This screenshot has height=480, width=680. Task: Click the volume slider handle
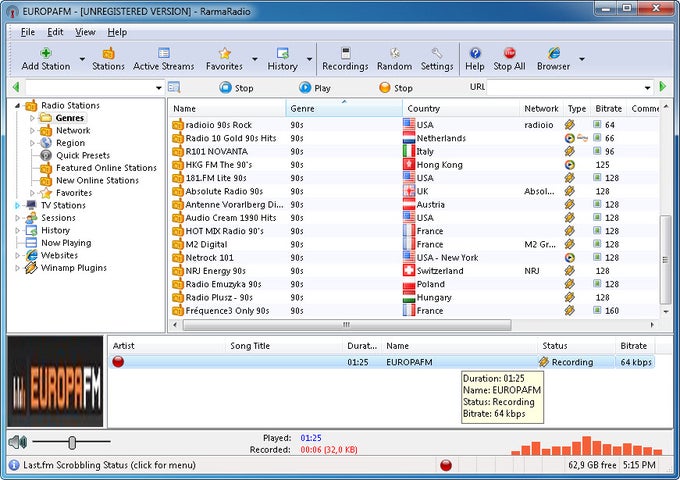pos(72,442)
